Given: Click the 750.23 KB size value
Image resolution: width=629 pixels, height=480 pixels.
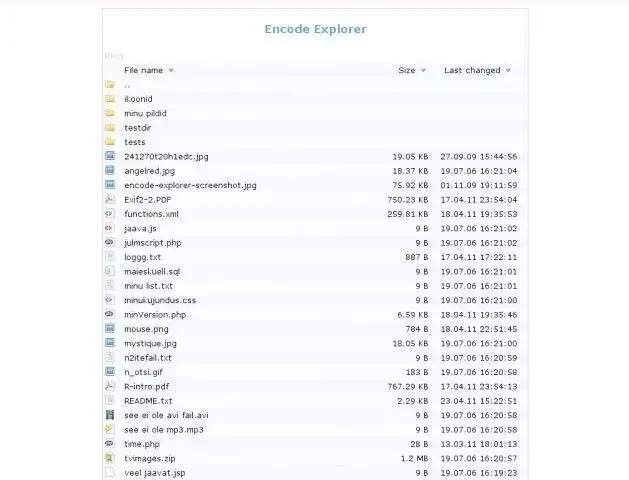Looking at the screenshot, I should point(408,199).
